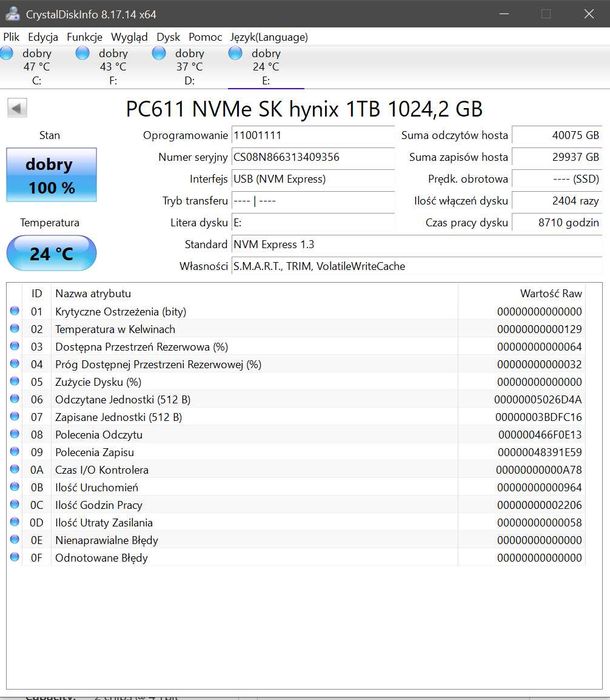Click status icon for attribute 0A
This screenshot has width=610, height=700.
pos(15,469)
